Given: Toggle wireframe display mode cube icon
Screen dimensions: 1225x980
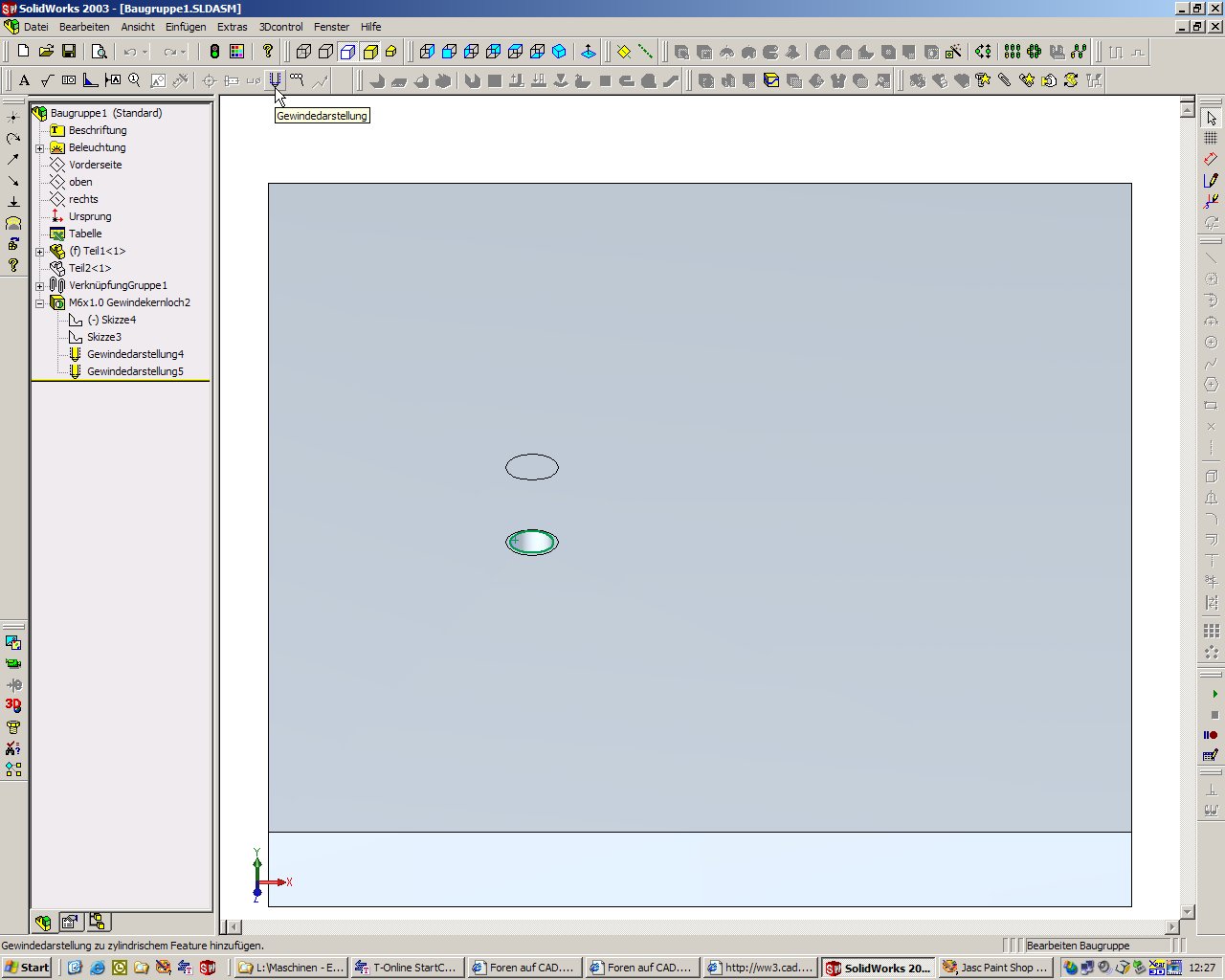Looking at the screenshot, I should [x=304, y=52].
